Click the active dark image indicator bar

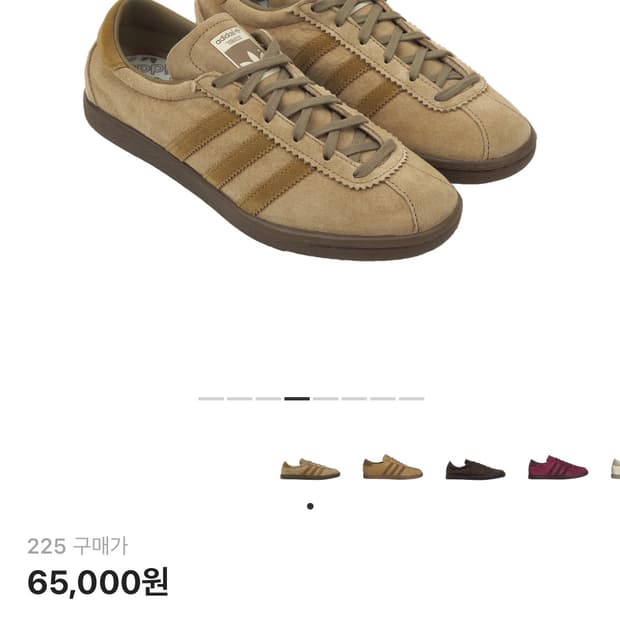click(x=297, y=399)
